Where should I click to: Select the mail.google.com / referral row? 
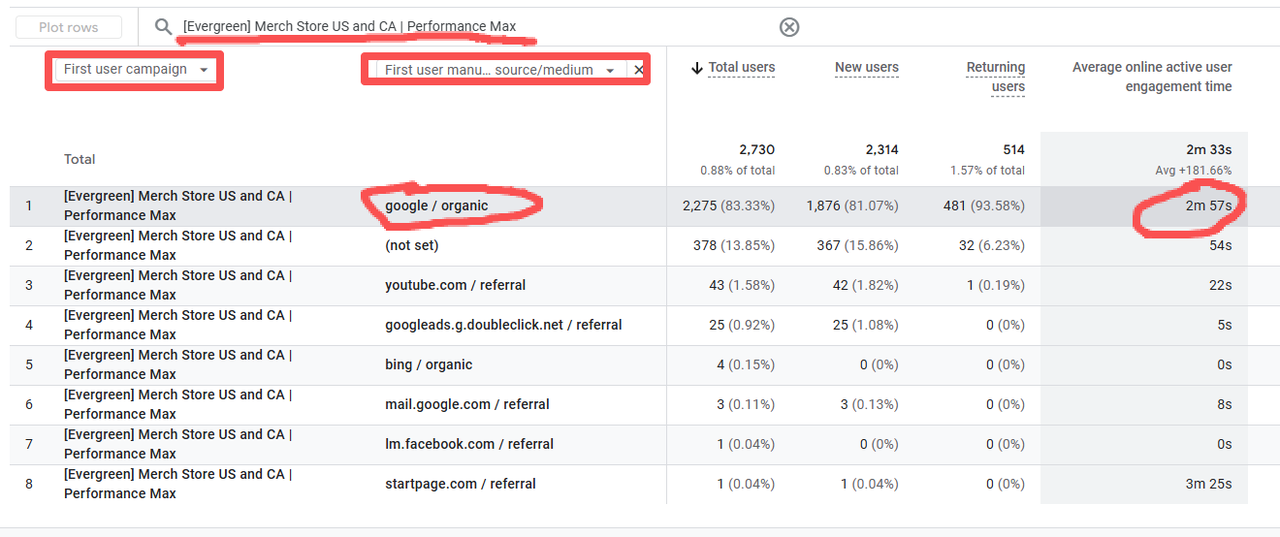[x=467, y=405]
